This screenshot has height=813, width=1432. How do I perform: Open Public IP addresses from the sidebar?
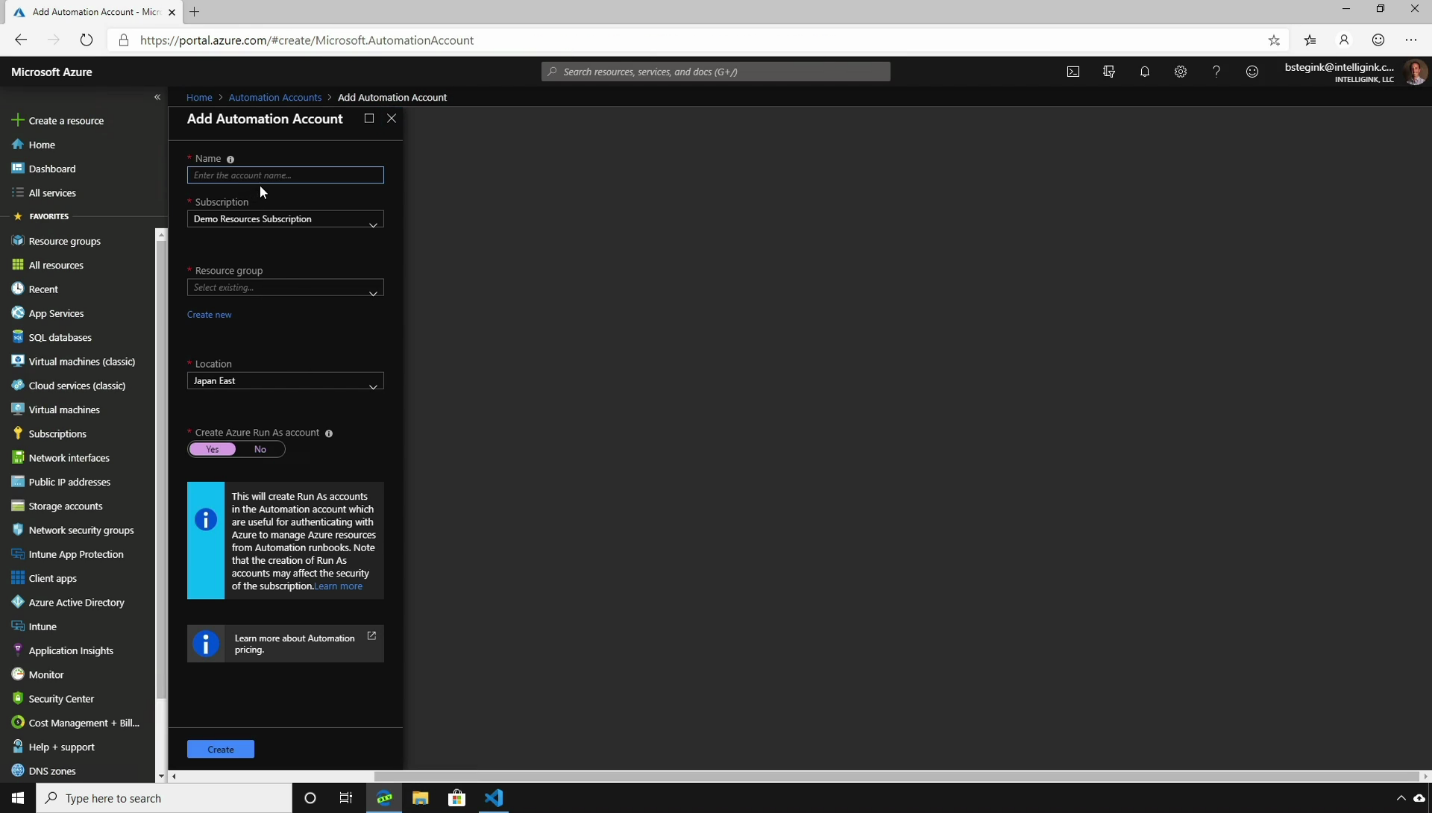tap(69, 482)
